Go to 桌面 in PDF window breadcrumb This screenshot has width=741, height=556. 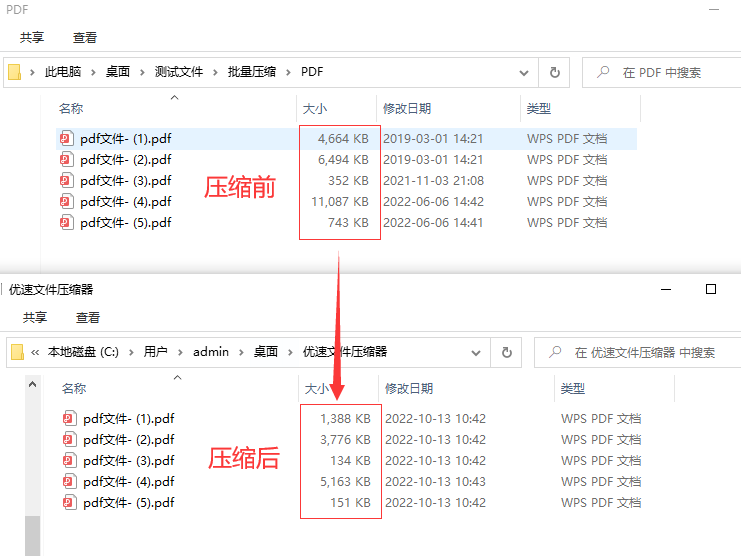(x=118, y=72)
